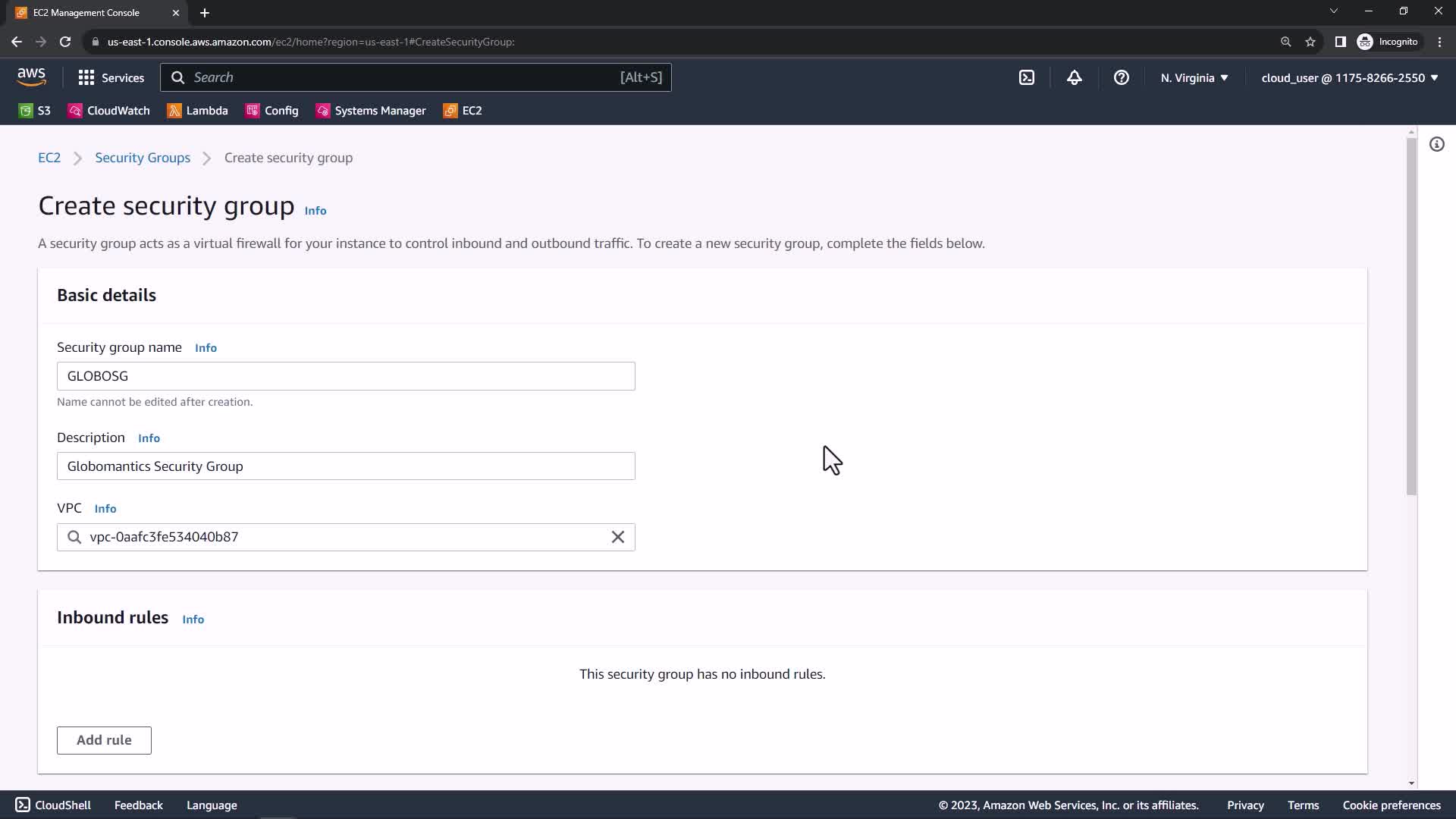Image resolution: width=1456 pixels, height=819 pixels.
Task: Open CloudShell icon in top navigation bar
Action: 1026,77
